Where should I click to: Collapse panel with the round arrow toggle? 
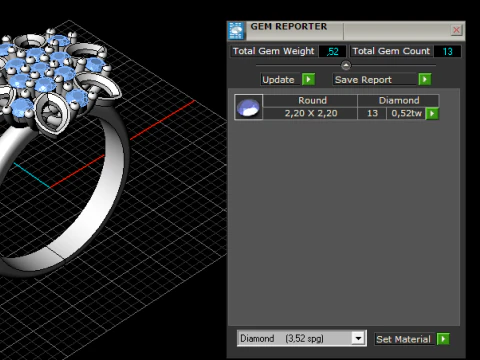346,65
